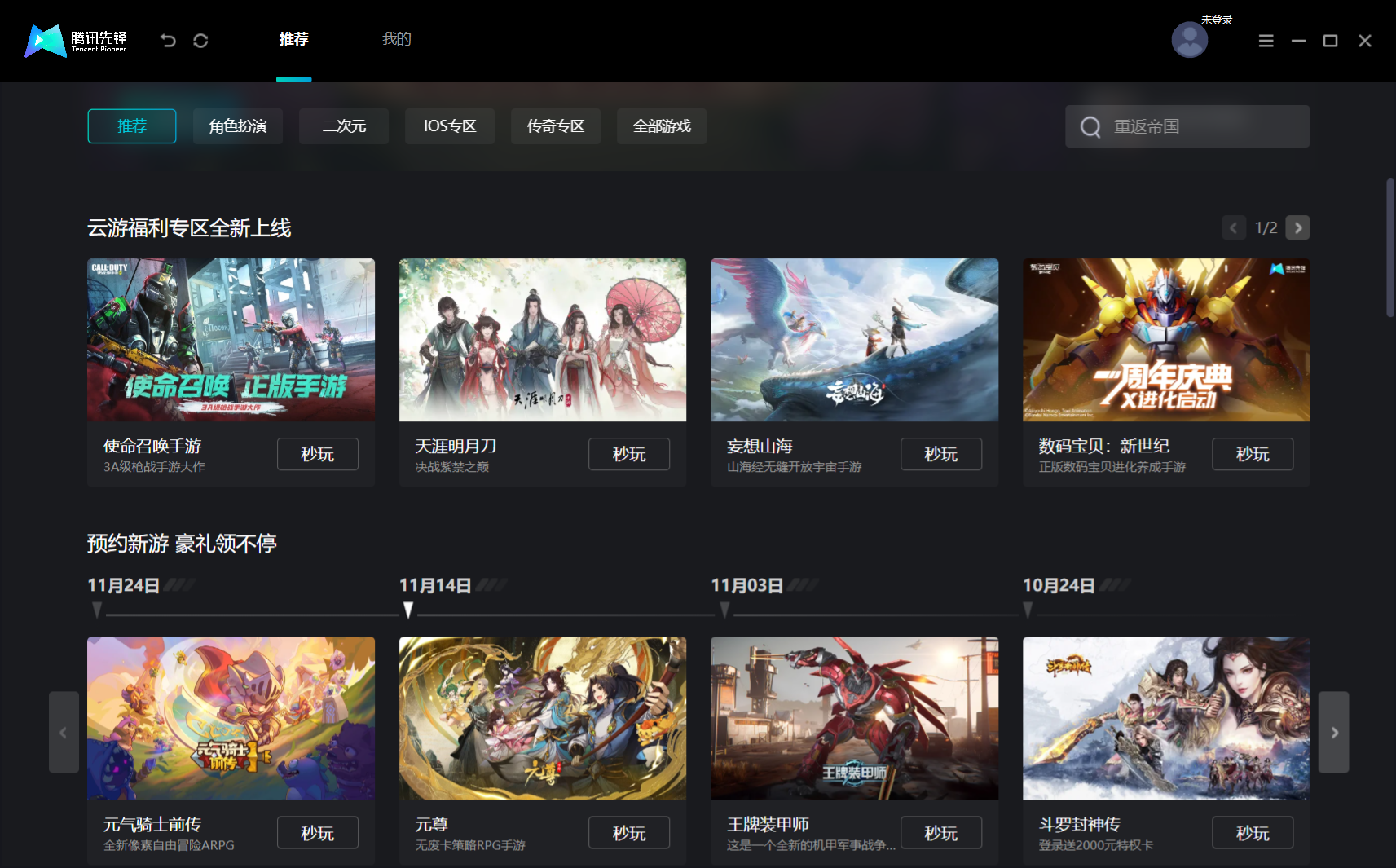Open the 天涯明月刀 banner image
Image resolution: width=1396 pixels, height=868 pixels.
click(x=543, y=340)
